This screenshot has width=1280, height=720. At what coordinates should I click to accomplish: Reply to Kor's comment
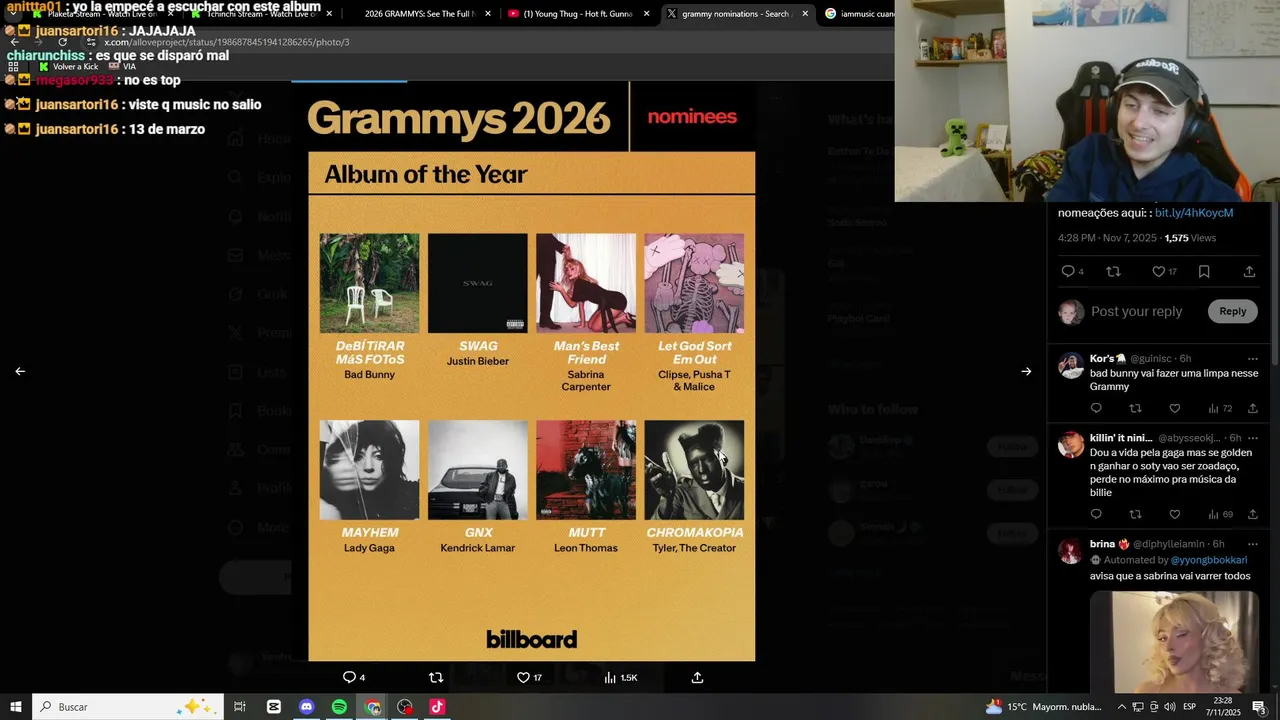pos(1096,408)
